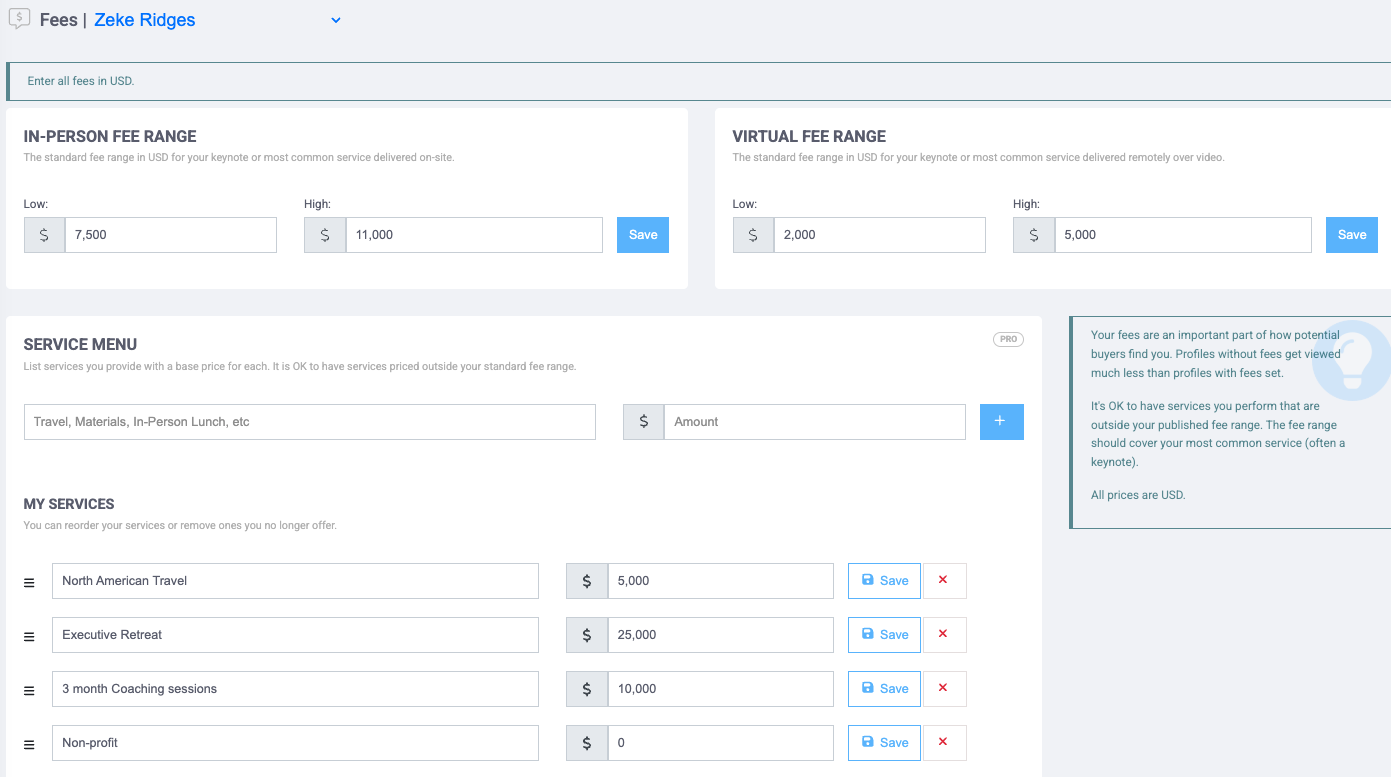Add the new service with plus button
1391x777 pixels.
1002,422
